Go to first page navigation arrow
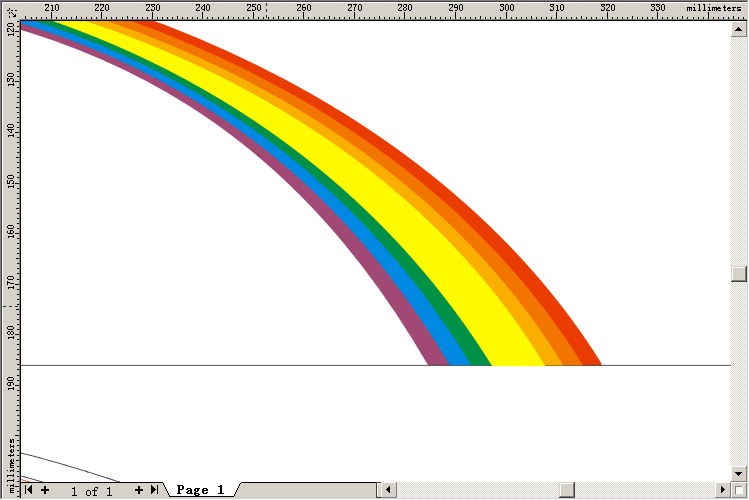749x500 pixels. click(x=29, y=490)
